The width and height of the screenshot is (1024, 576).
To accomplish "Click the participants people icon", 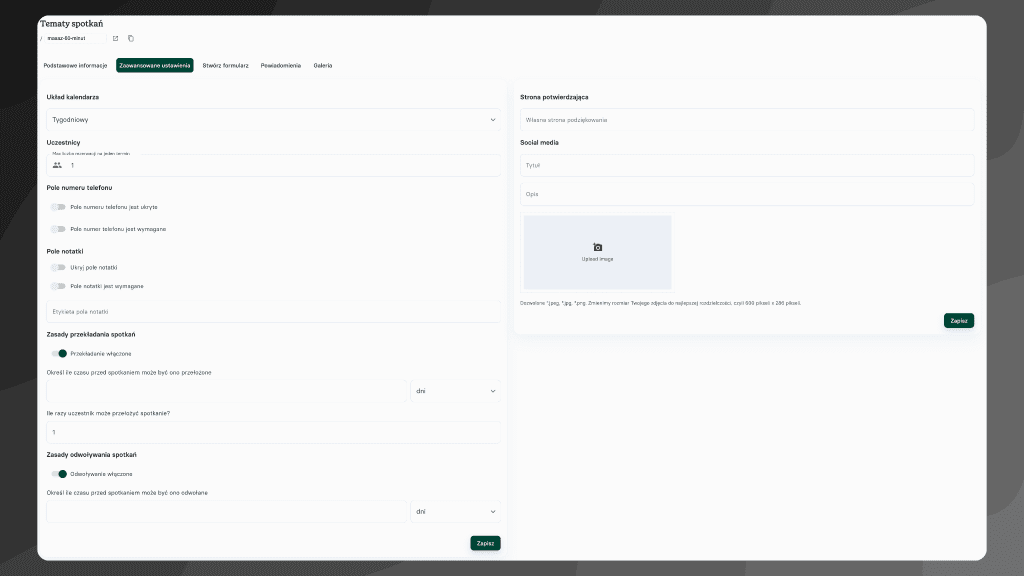I will 57,165.
